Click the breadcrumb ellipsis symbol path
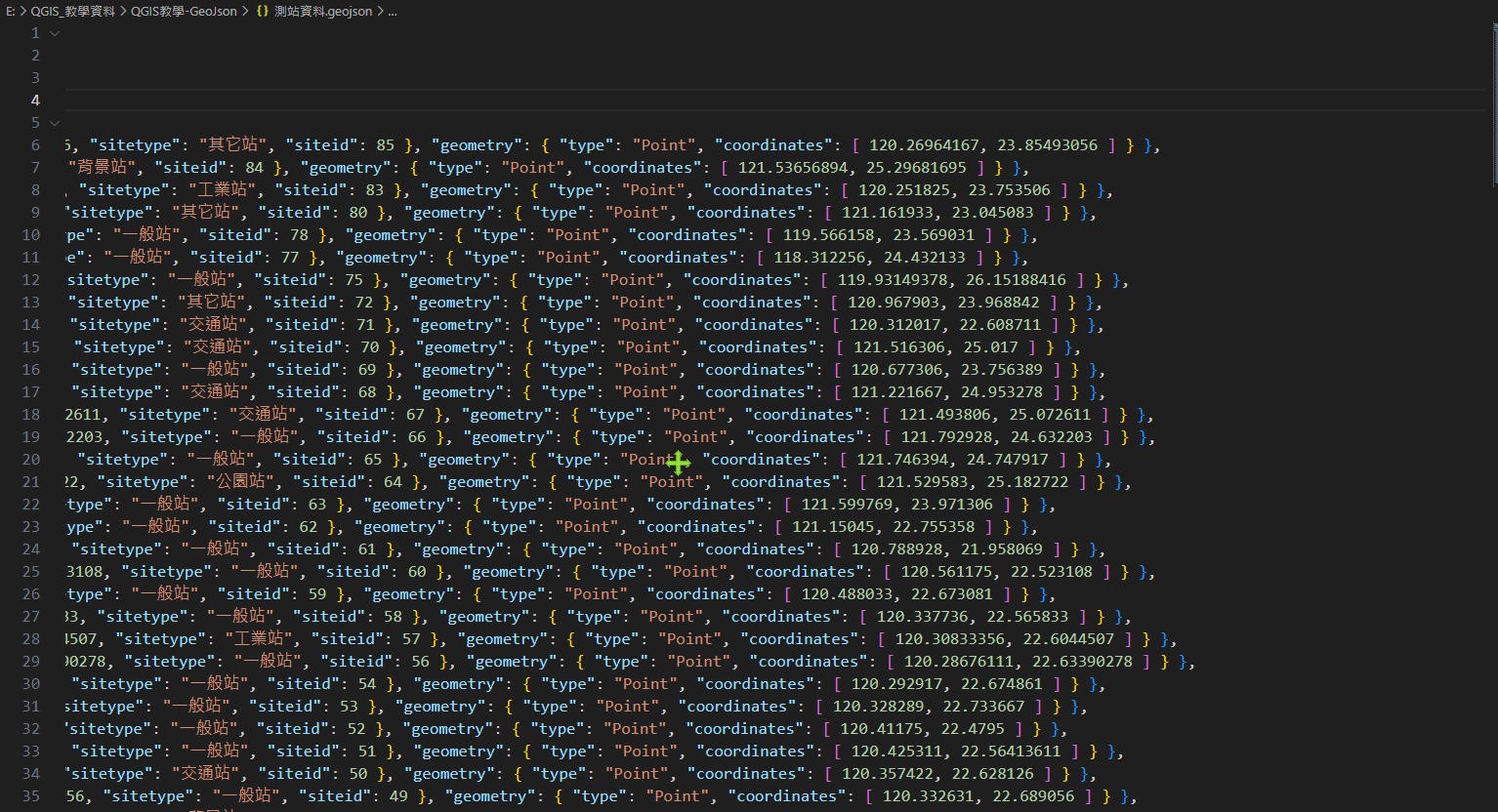Viewport: 1498px width, 812px height. (x=393, y=12)
